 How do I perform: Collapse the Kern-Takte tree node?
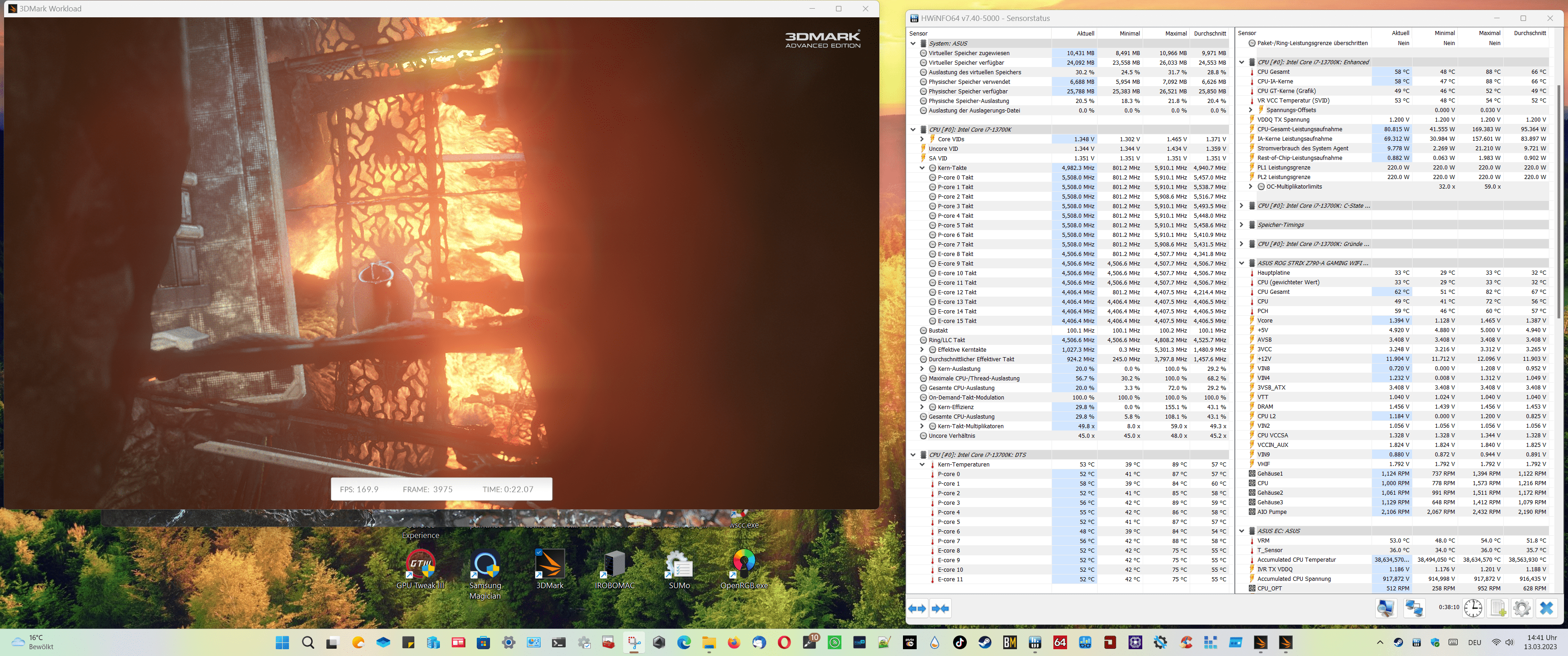point(922,168)
